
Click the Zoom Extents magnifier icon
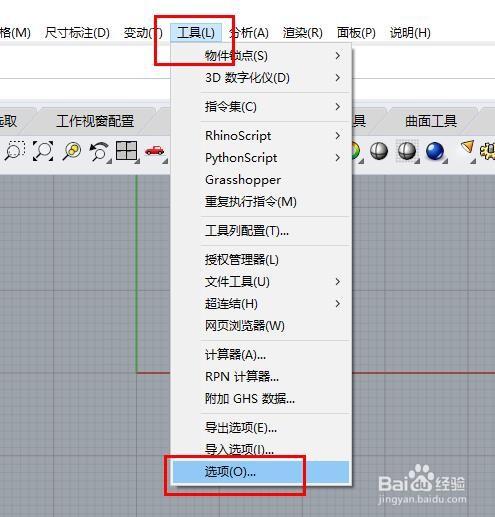(x=43, y=151)
